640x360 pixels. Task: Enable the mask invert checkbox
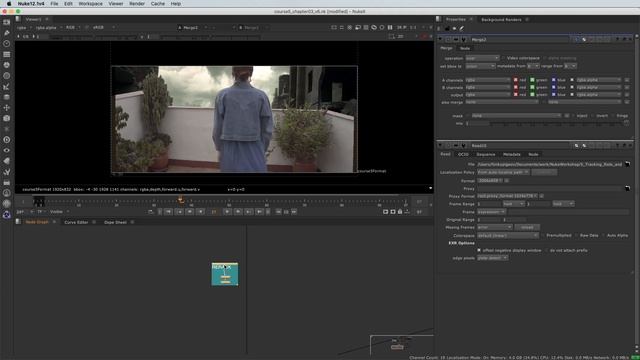pyautogui.click(x=593, y=116)
